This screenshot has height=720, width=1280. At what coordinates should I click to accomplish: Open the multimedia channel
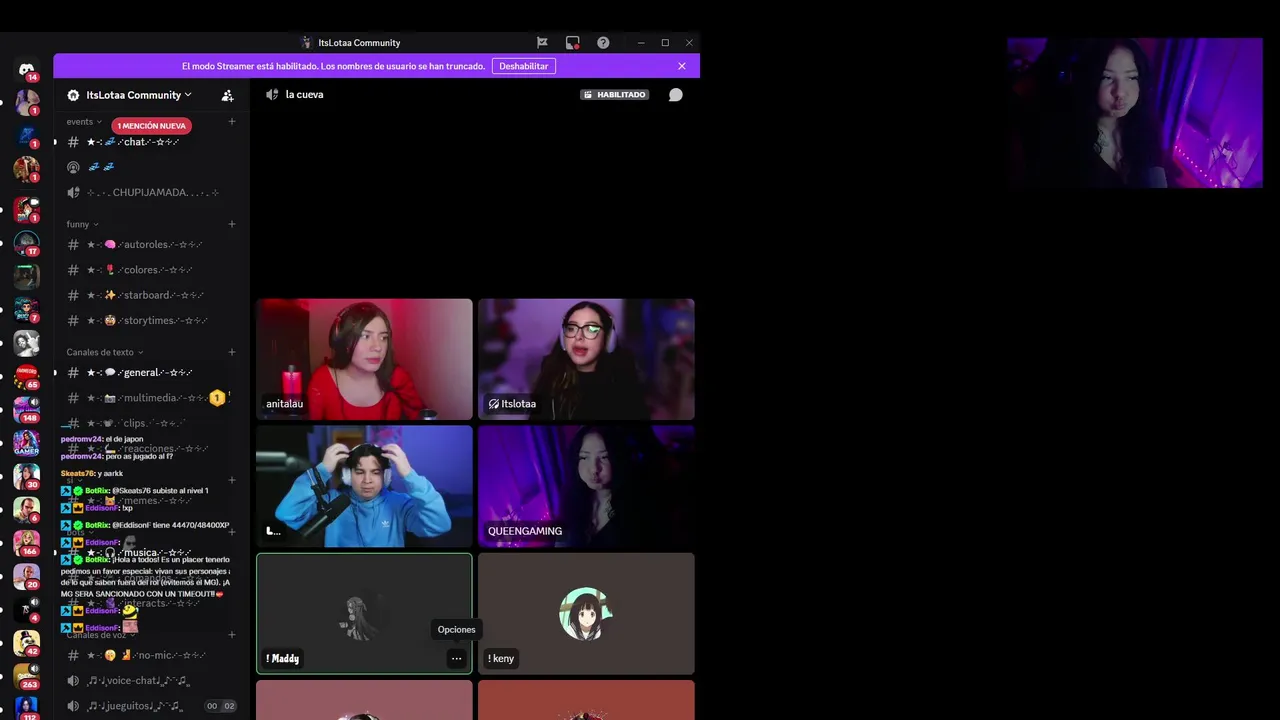[x=150, y=398]
